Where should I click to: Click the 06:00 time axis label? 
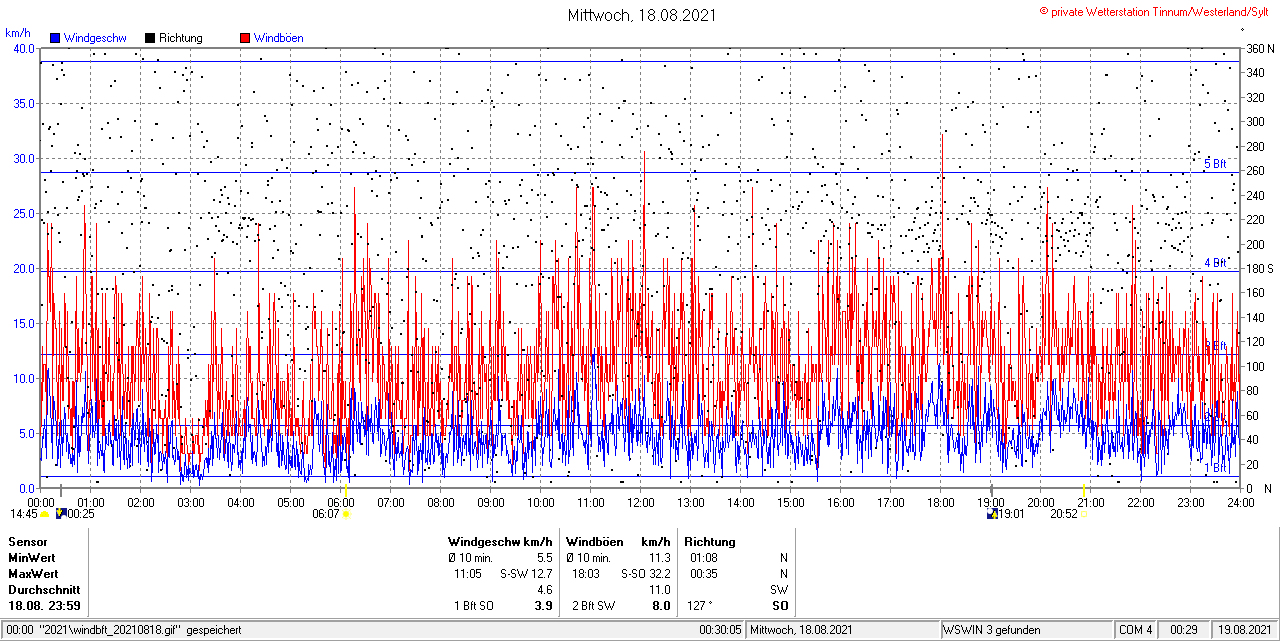(341, 502)
